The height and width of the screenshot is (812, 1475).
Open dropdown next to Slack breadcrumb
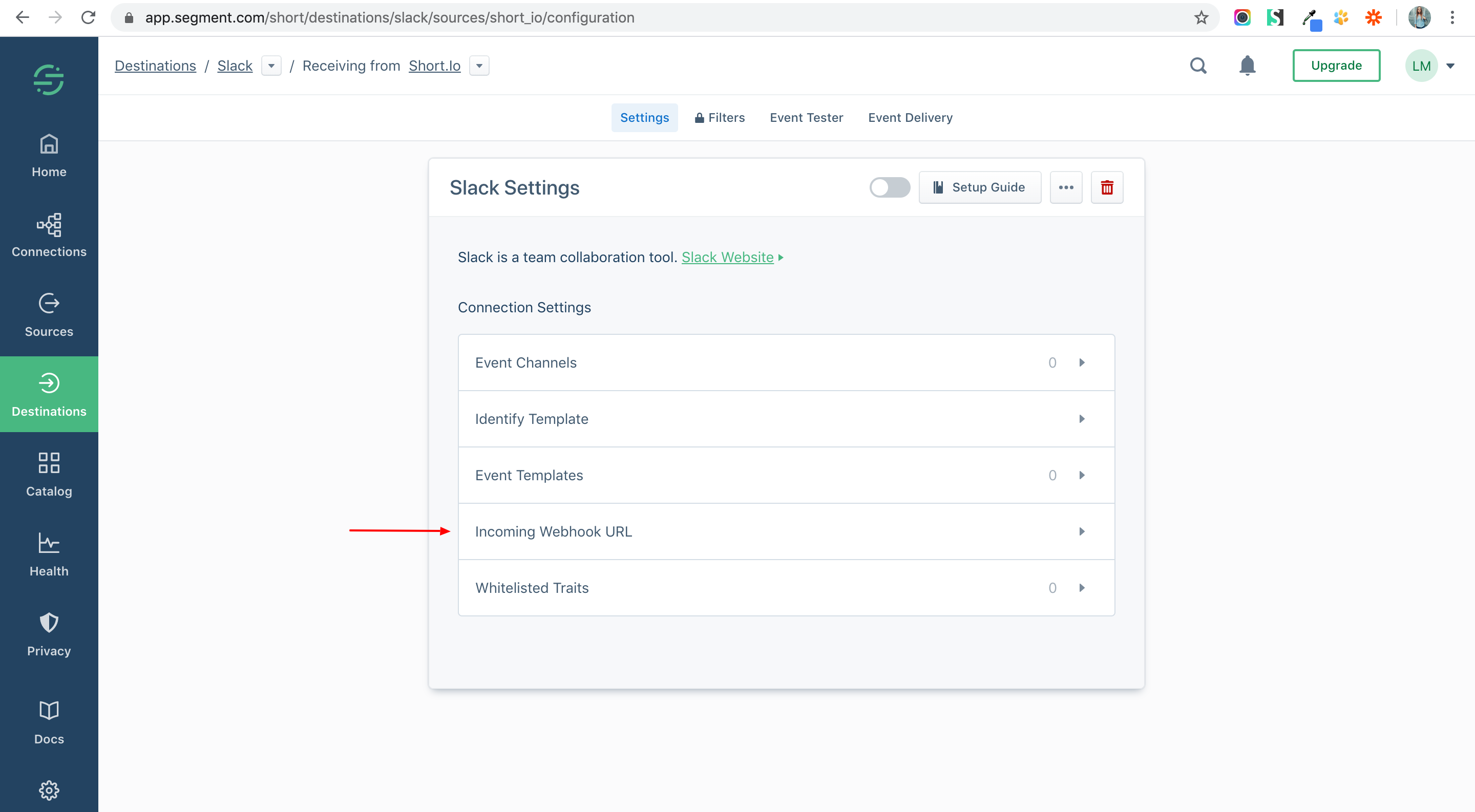[x=271, y=66]
